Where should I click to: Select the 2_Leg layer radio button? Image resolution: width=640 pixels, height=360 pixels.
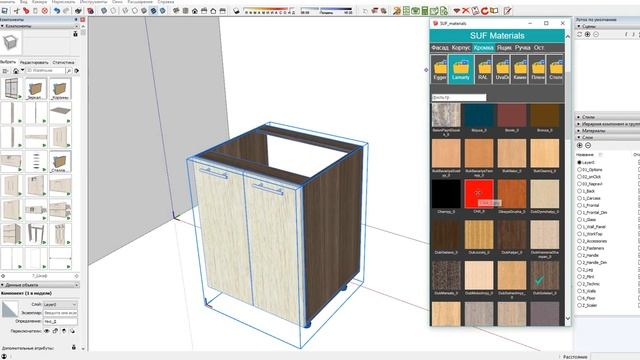pos(579,269)
